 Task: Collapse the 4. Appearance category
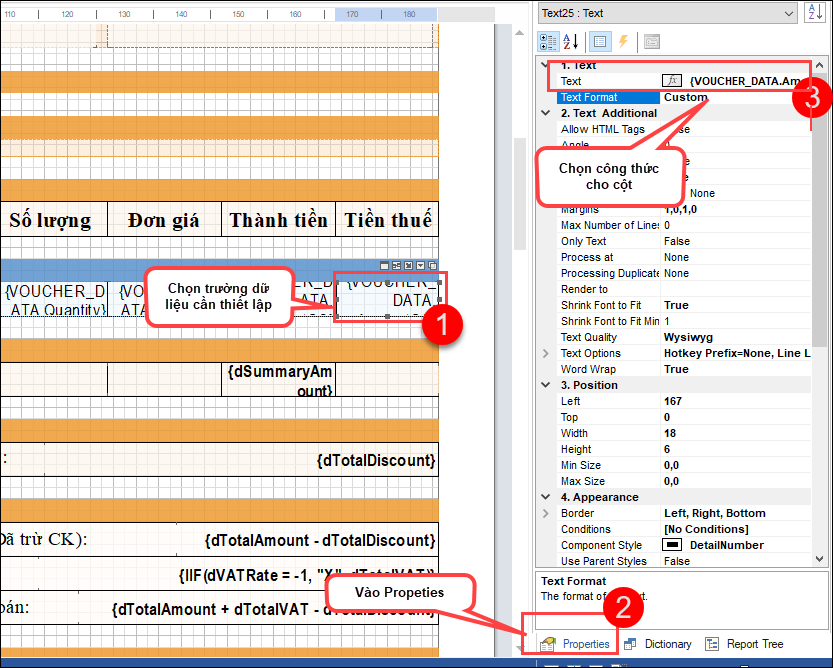pyautogui.click(x=546, y=497)
